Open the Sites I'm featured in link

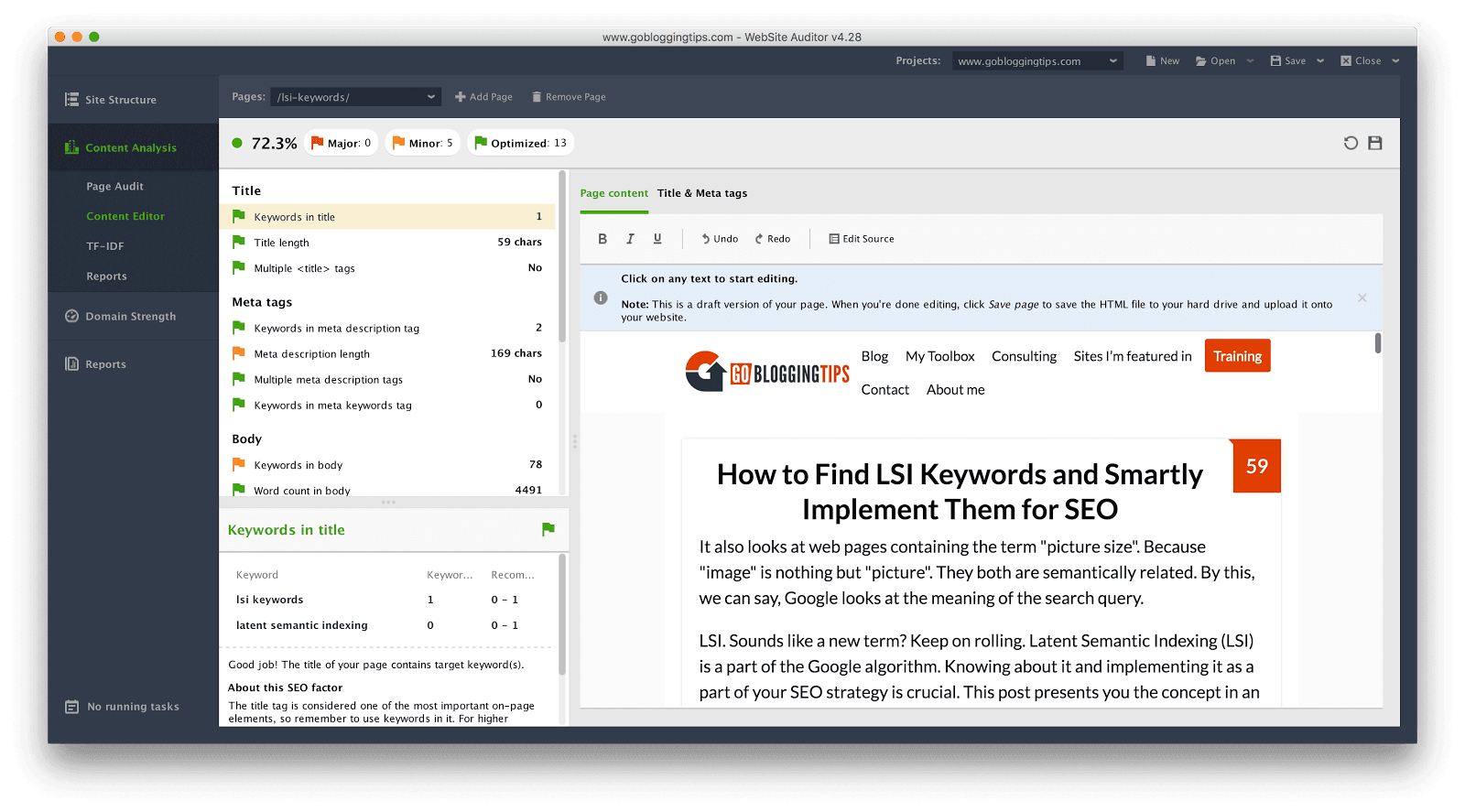tap(1133, 356)
